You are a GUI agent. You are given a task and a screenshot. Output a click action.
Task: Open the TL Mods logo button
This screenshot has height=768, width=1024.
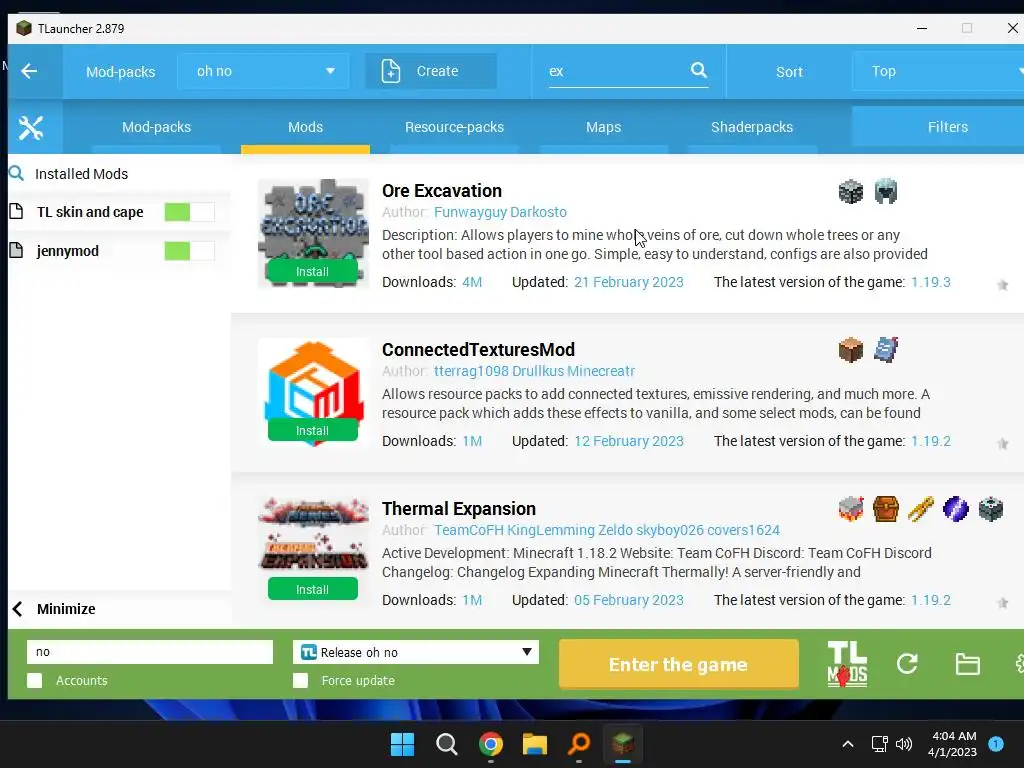[847, 664]
